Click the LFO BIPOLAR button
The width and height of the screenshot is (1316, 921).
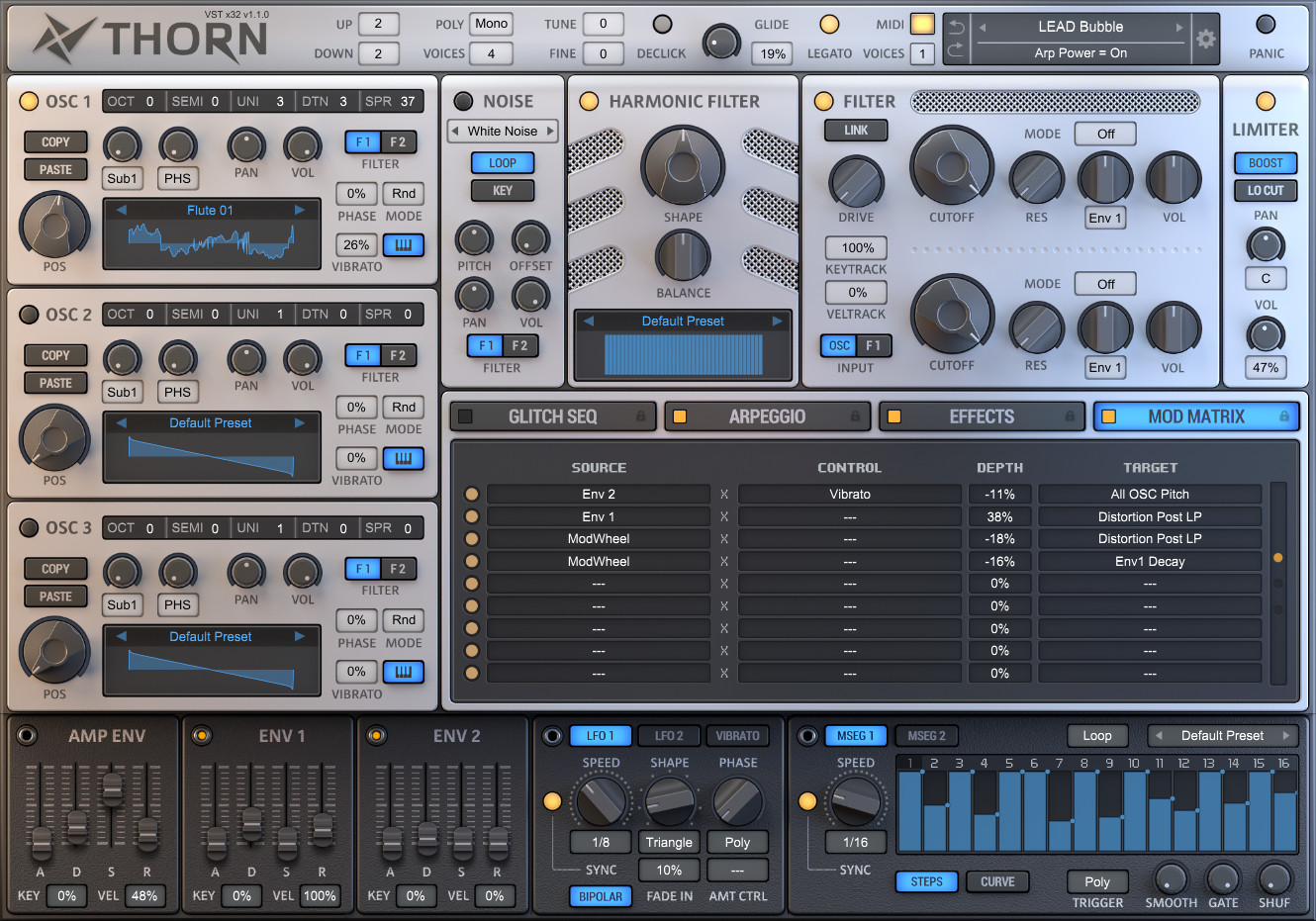(x=601, y=896)
